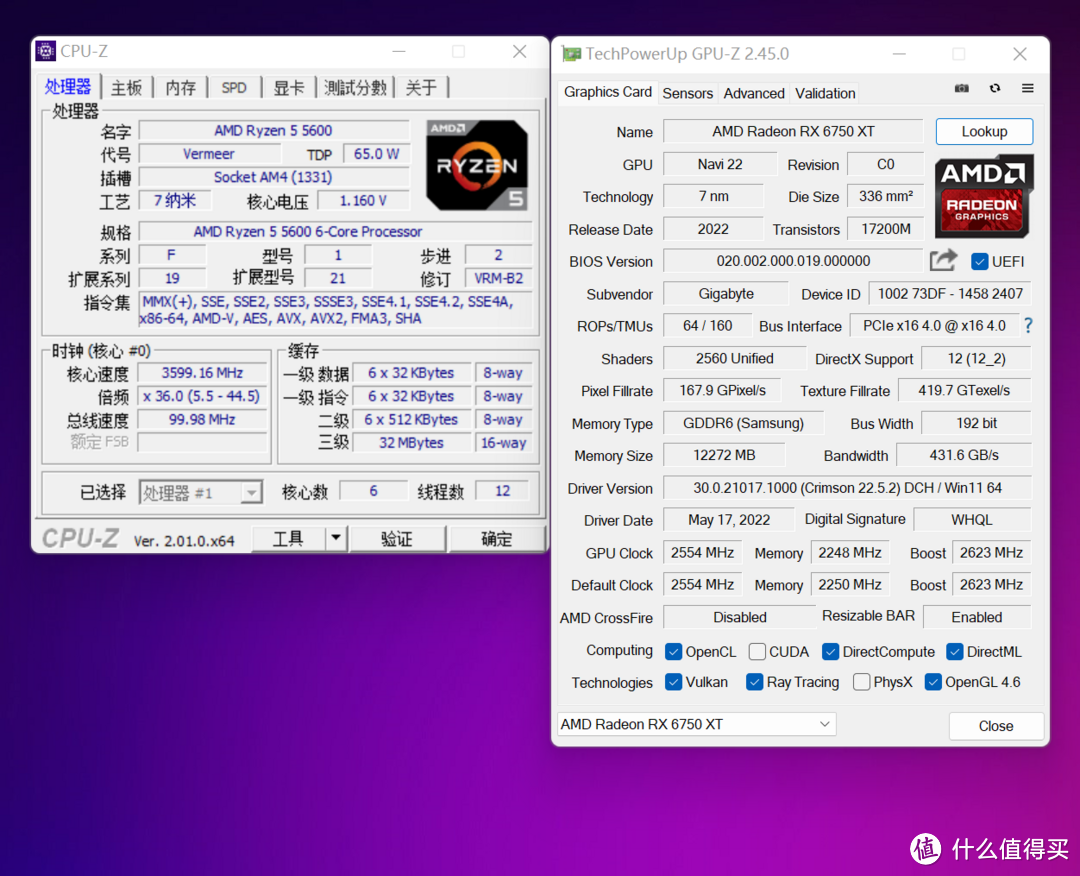Click the TDP value 65.0 W

pos(376,154)
